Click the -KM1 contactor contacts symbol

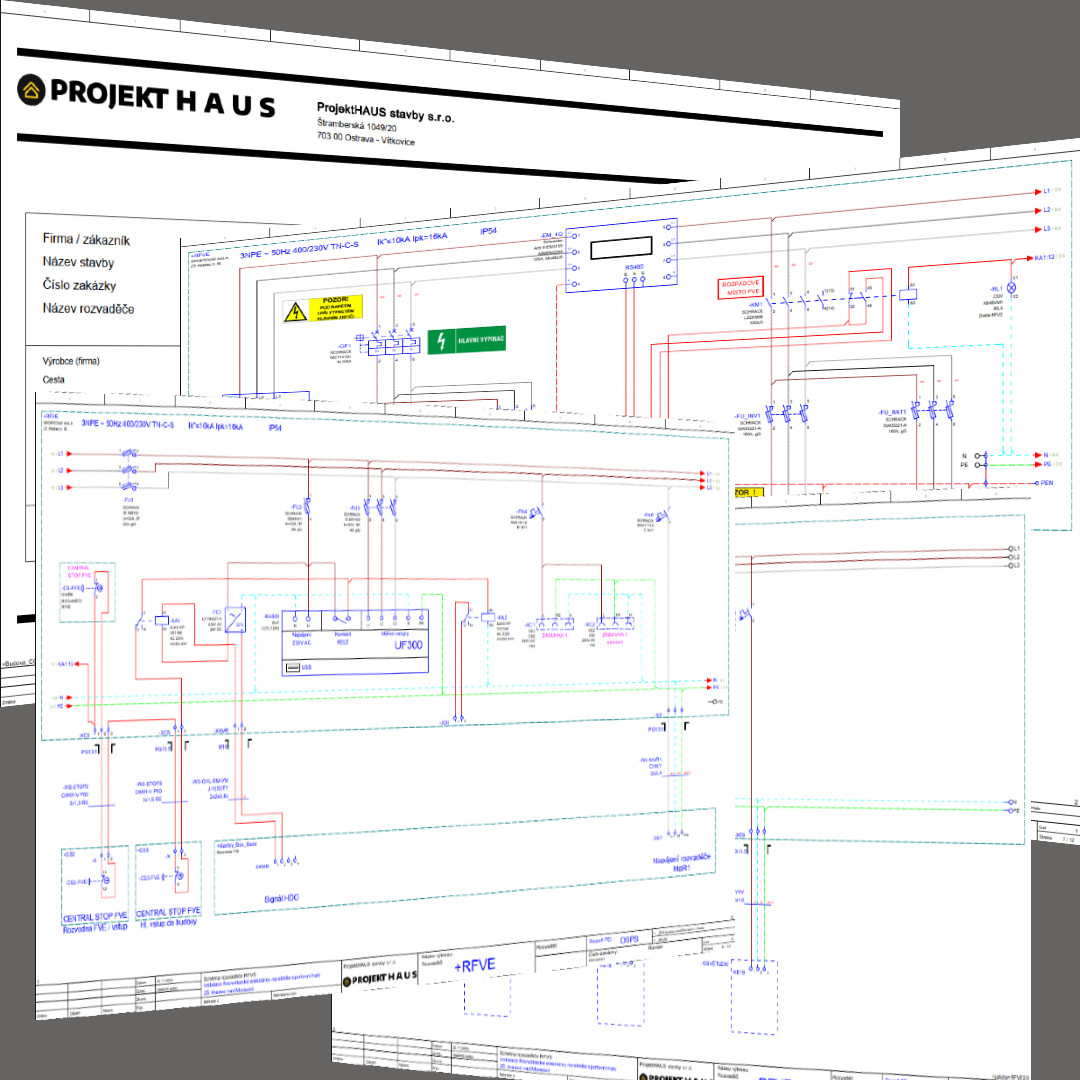click(803, 301)
